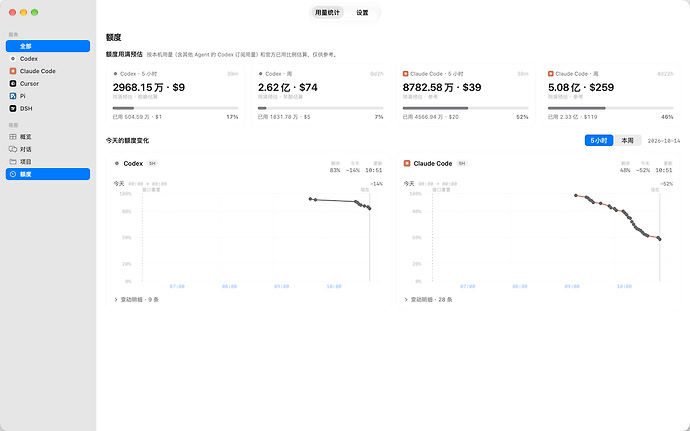
Task: Click the text 已用 4566.94 万 · $20
Action: tap(431, 117)
